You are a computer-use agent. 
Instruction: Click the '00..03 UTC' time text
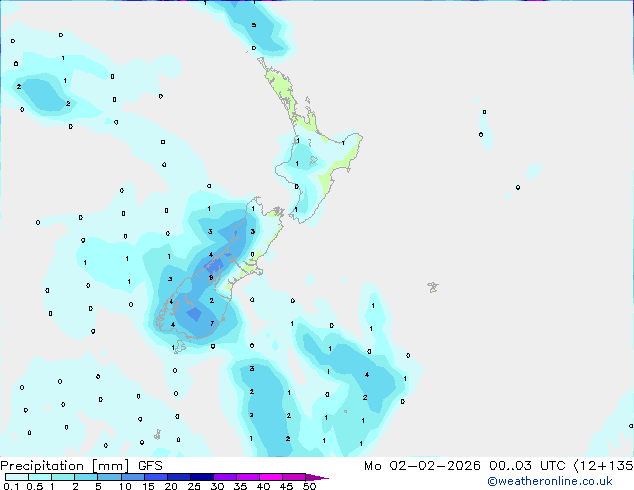click(x=526, y=466)
